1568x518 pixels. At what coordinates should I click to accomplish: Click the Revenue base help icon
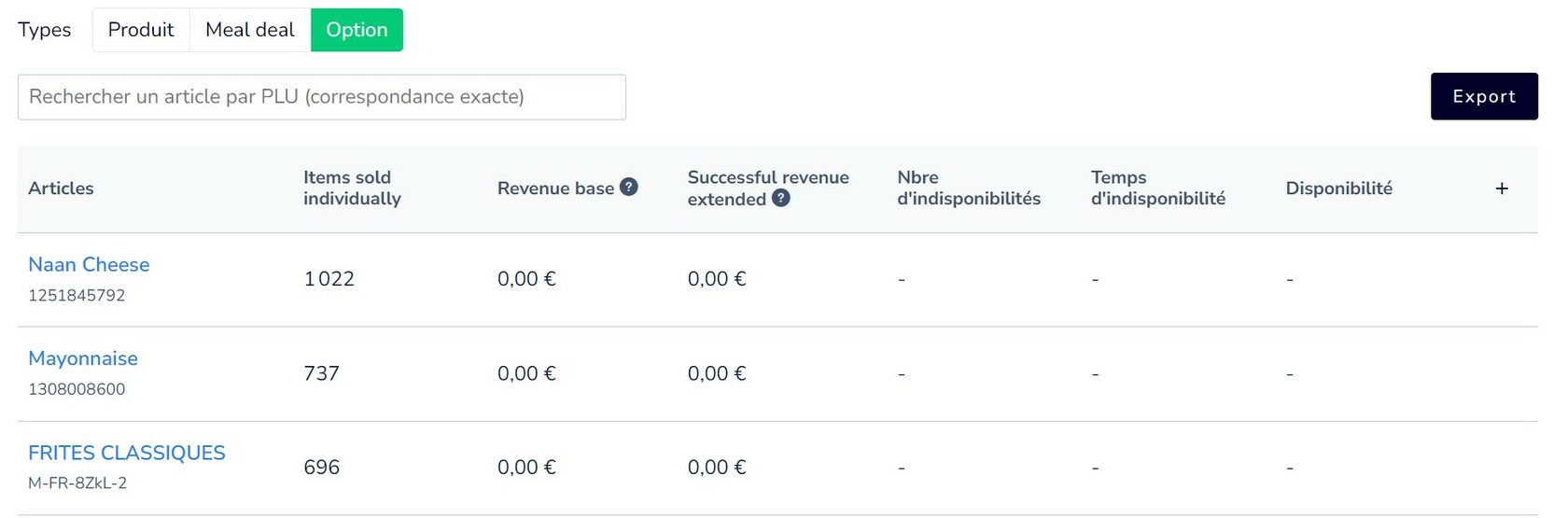(x=629, y=188)
